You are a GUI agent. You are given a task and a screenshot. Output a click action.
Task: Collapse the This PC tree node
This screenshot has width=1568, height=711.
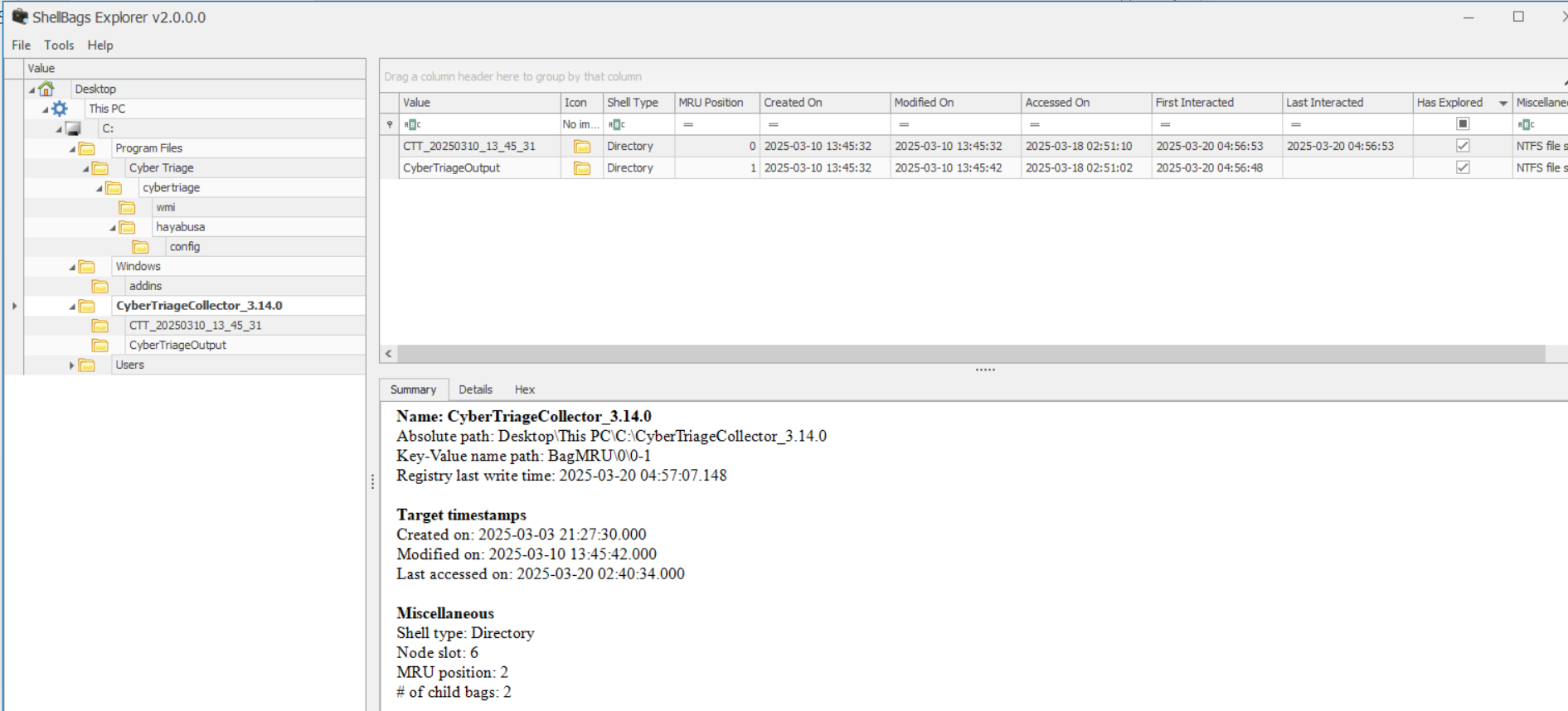point(46,109)
